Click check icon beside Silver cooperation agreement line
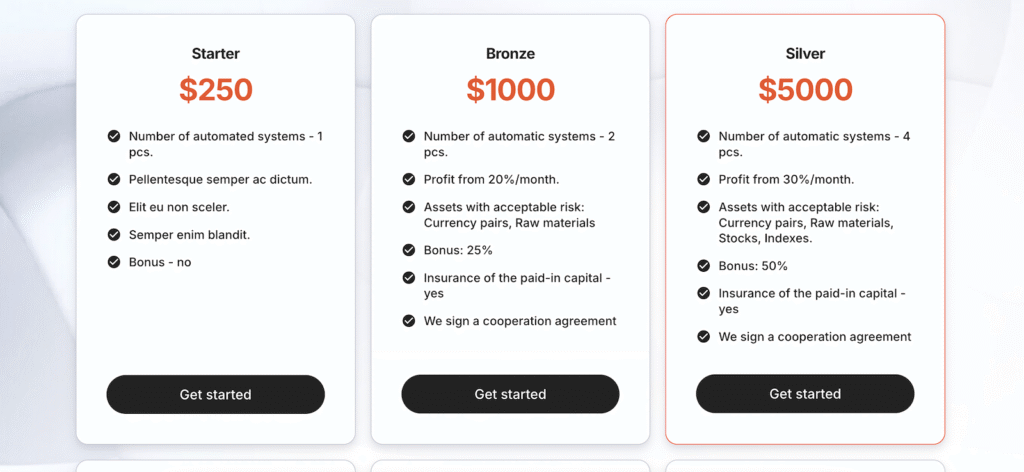This screenshot has height=472, width=1024. (703, 337)
